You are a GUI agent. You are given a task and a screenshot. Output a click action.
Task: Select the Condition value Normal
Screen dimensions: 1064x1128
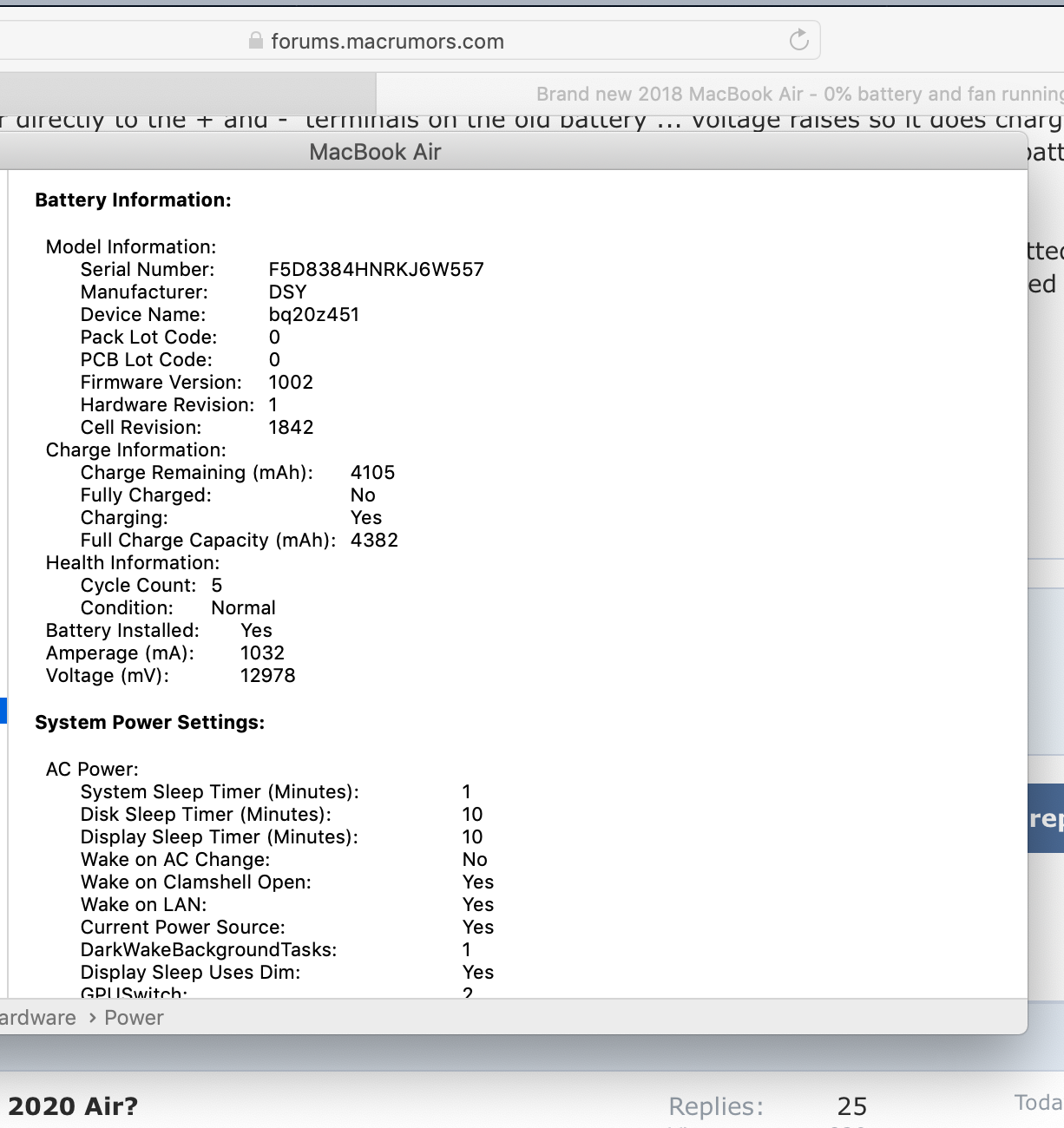[x=243, y=608]
